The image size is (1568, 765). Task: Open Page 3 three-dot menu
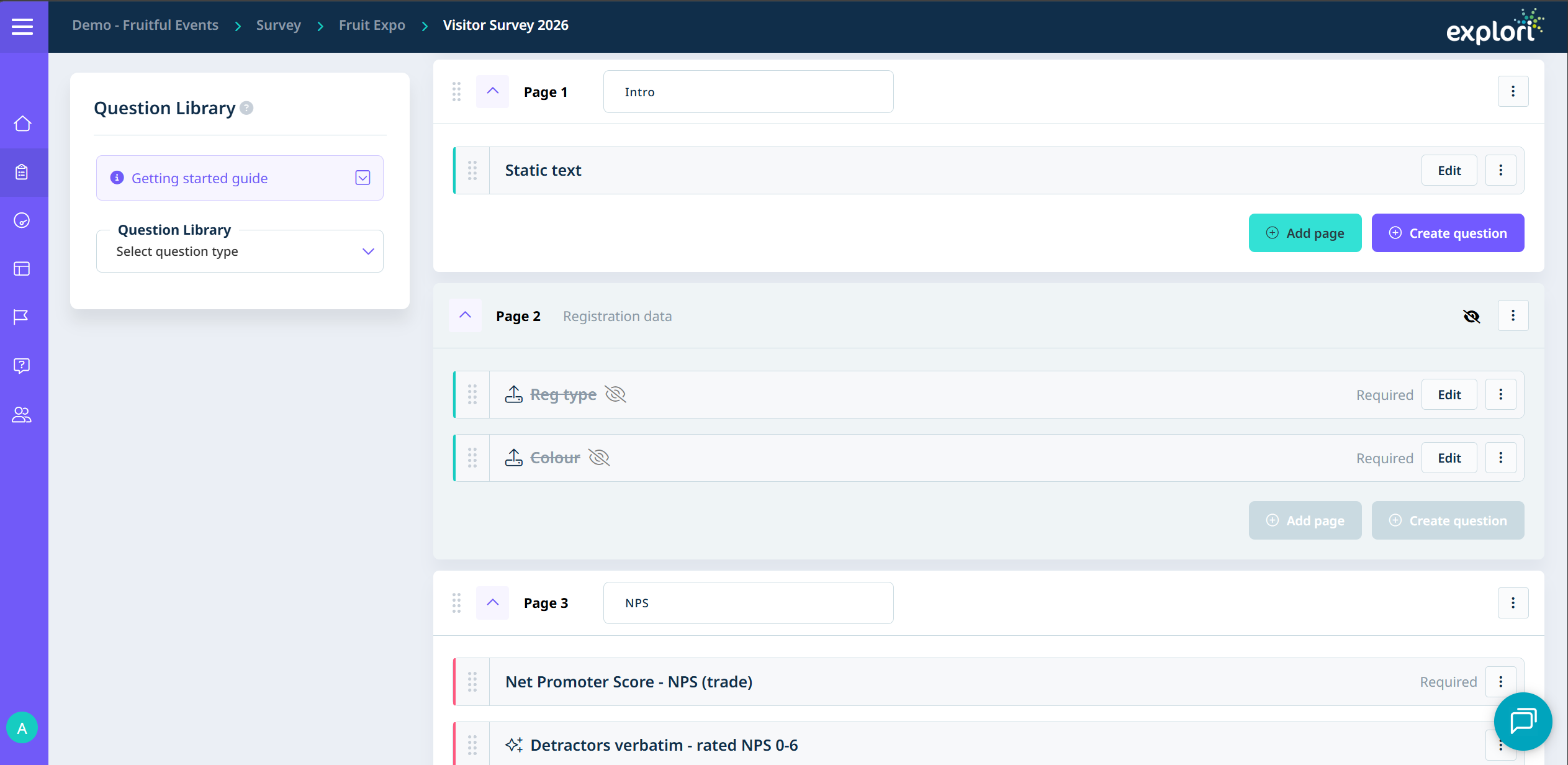click(1513, 603)
